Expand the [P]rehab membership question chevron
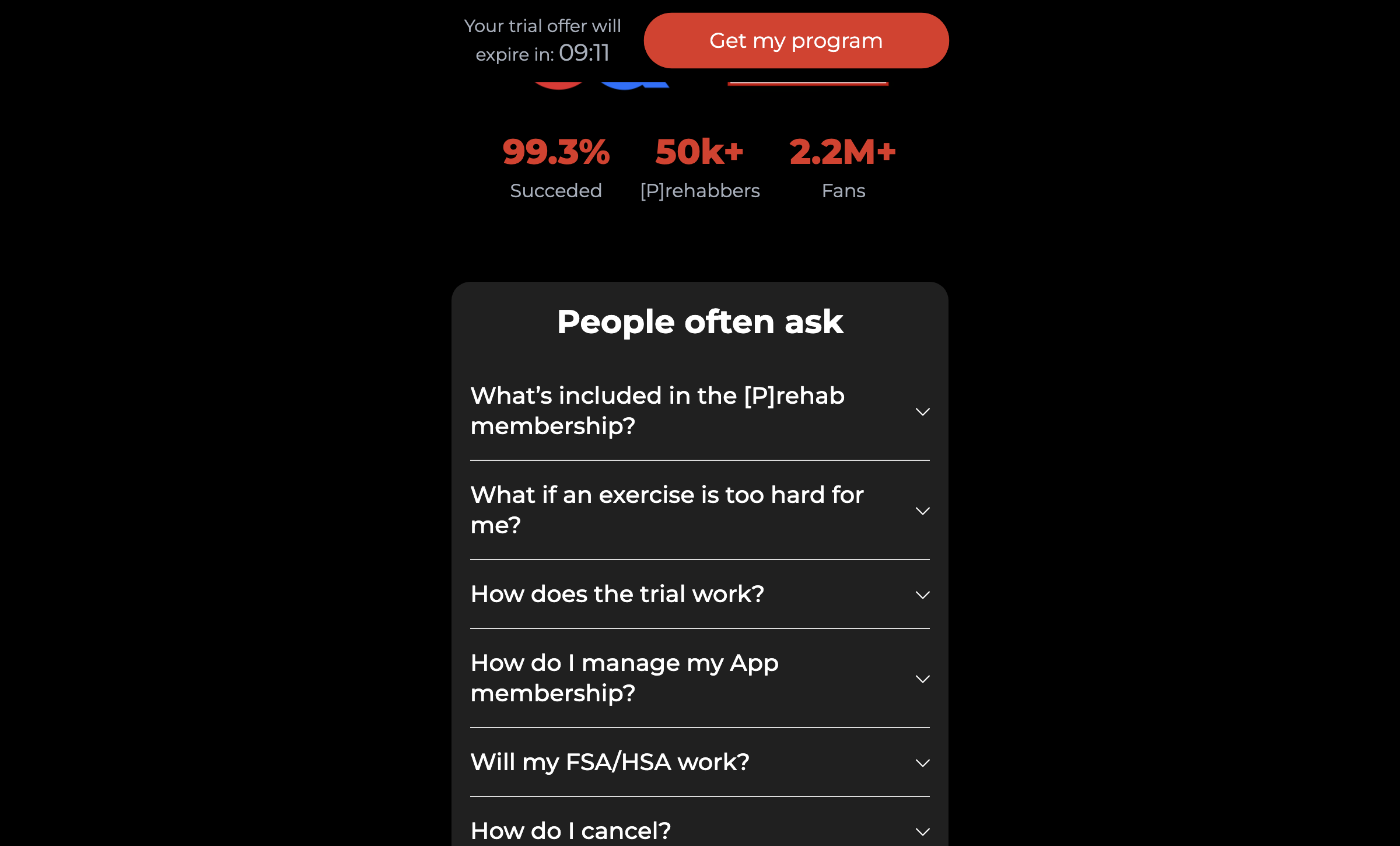The image size is (1400, 846). [x=922, y=412]
